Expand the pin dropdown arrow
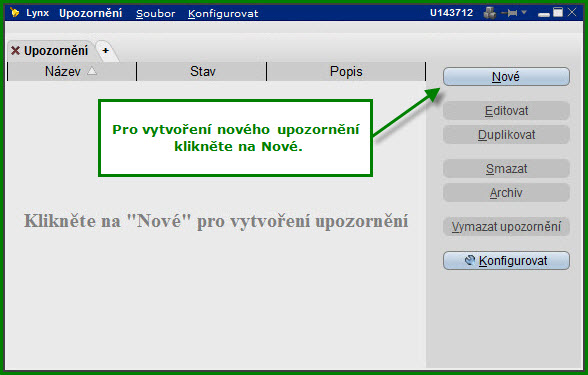This screenshot has width=588, height=375. (524, 13)
